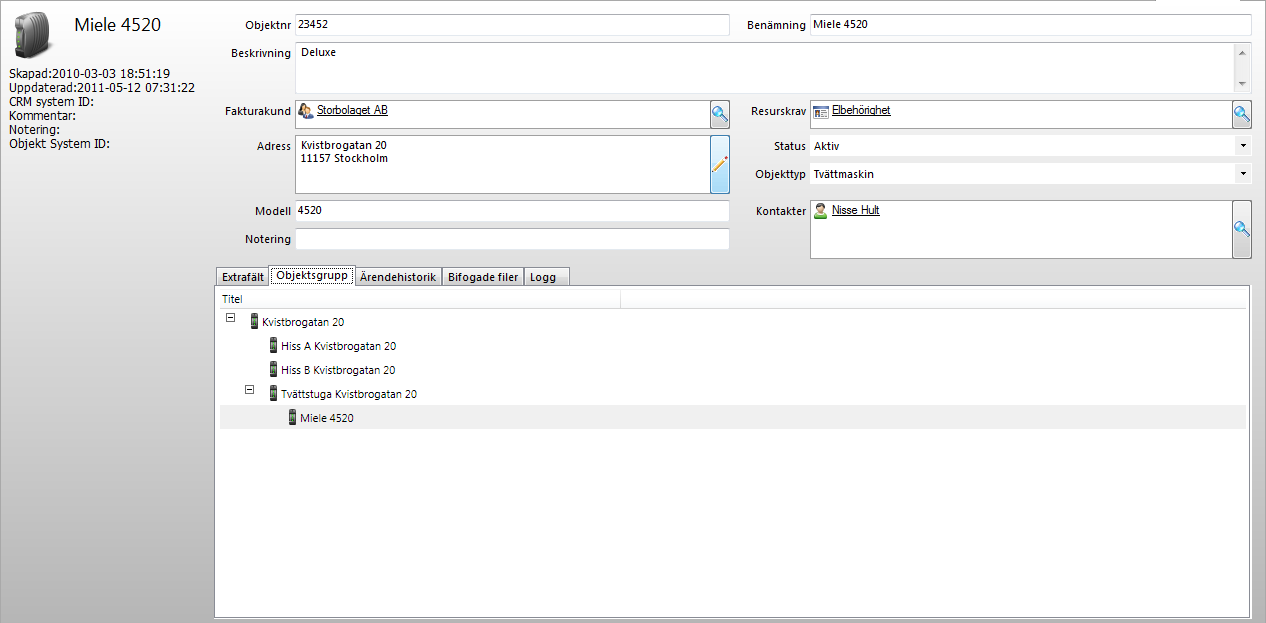Viewport: 1266px width, 623px height.
Task: Open the Resurskrav search magnifier
Action: click(1241, 115)
